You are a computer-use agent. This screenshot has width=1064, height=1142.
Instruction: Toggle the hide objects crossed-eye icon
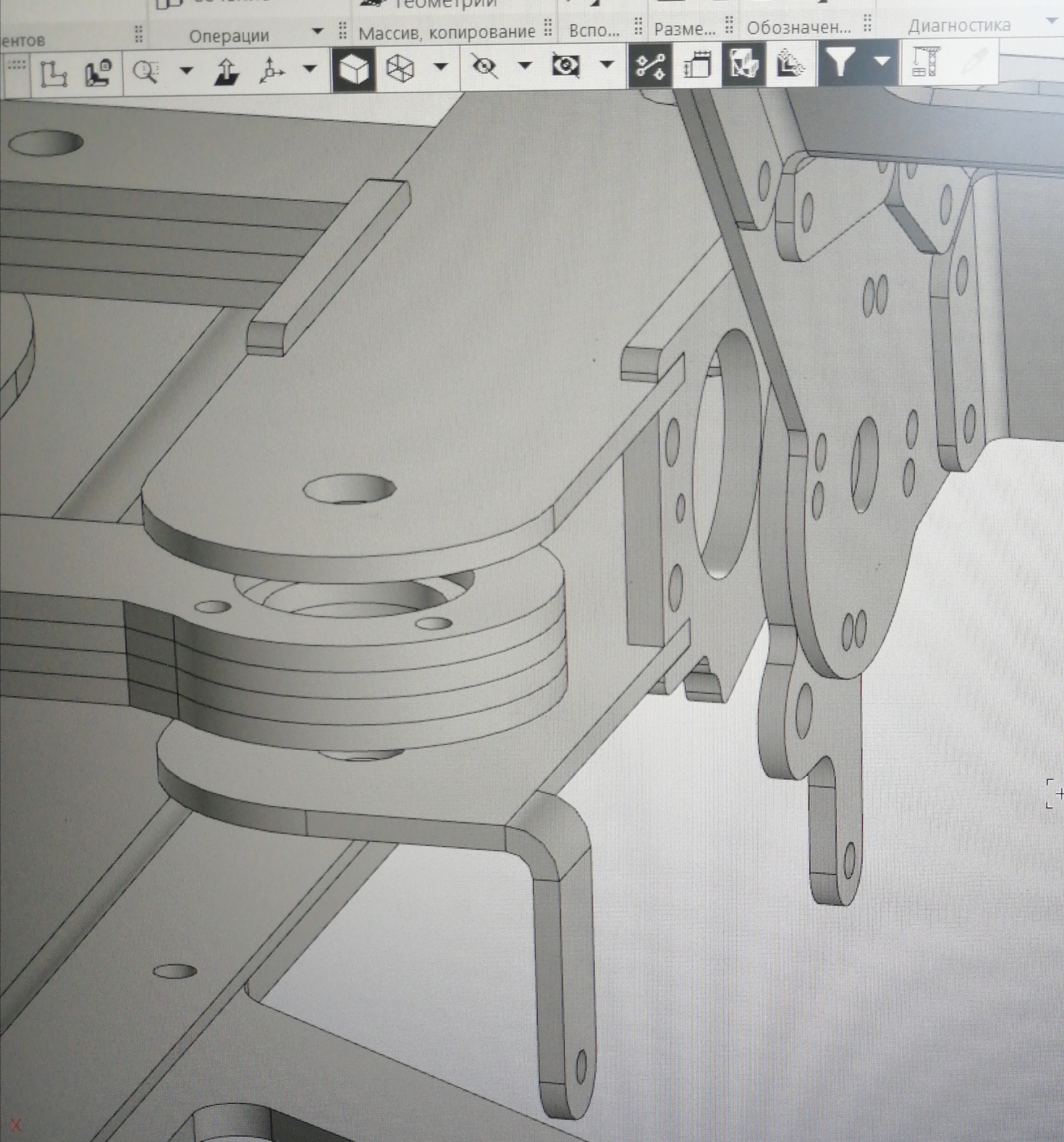[x=484, y=67]
